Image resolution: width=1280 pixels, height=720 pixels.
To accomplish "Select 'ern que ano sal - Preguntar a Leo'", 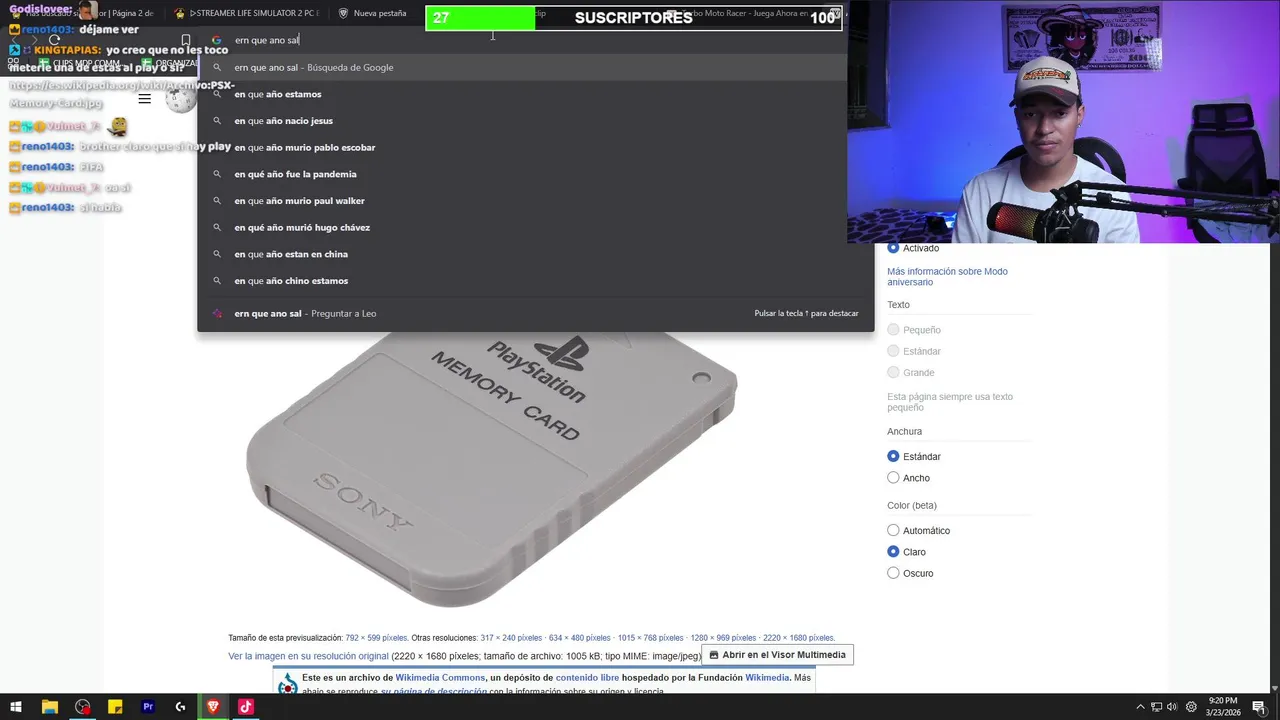I will tap(535, 313).
